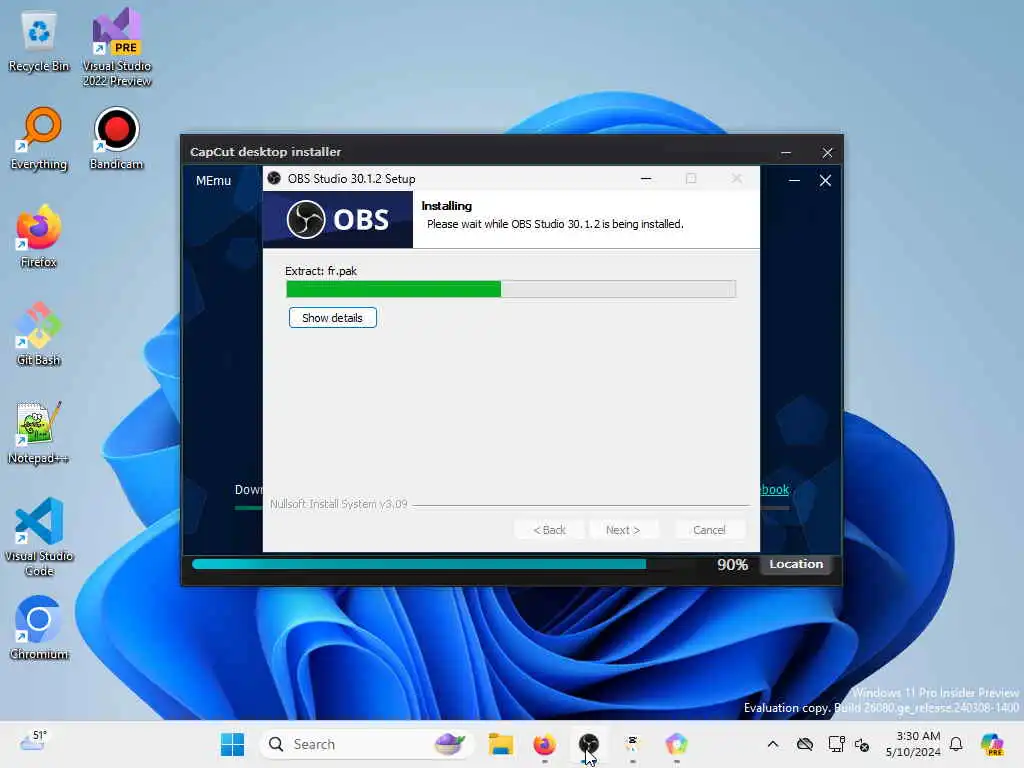Click the taskbar Search box

[x=366, y=744]
